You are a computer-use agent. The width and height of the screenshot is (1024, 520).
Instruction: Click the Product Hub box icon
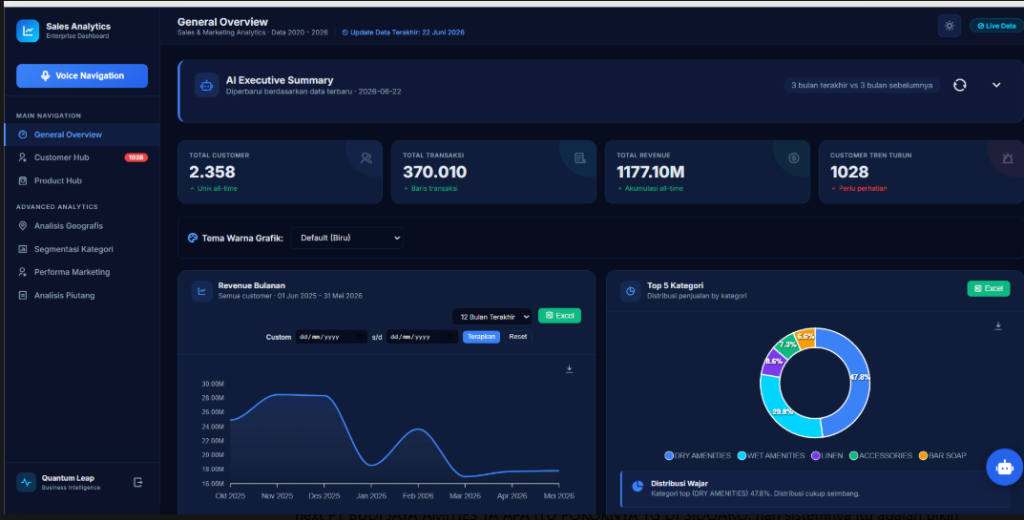[22, 181]
